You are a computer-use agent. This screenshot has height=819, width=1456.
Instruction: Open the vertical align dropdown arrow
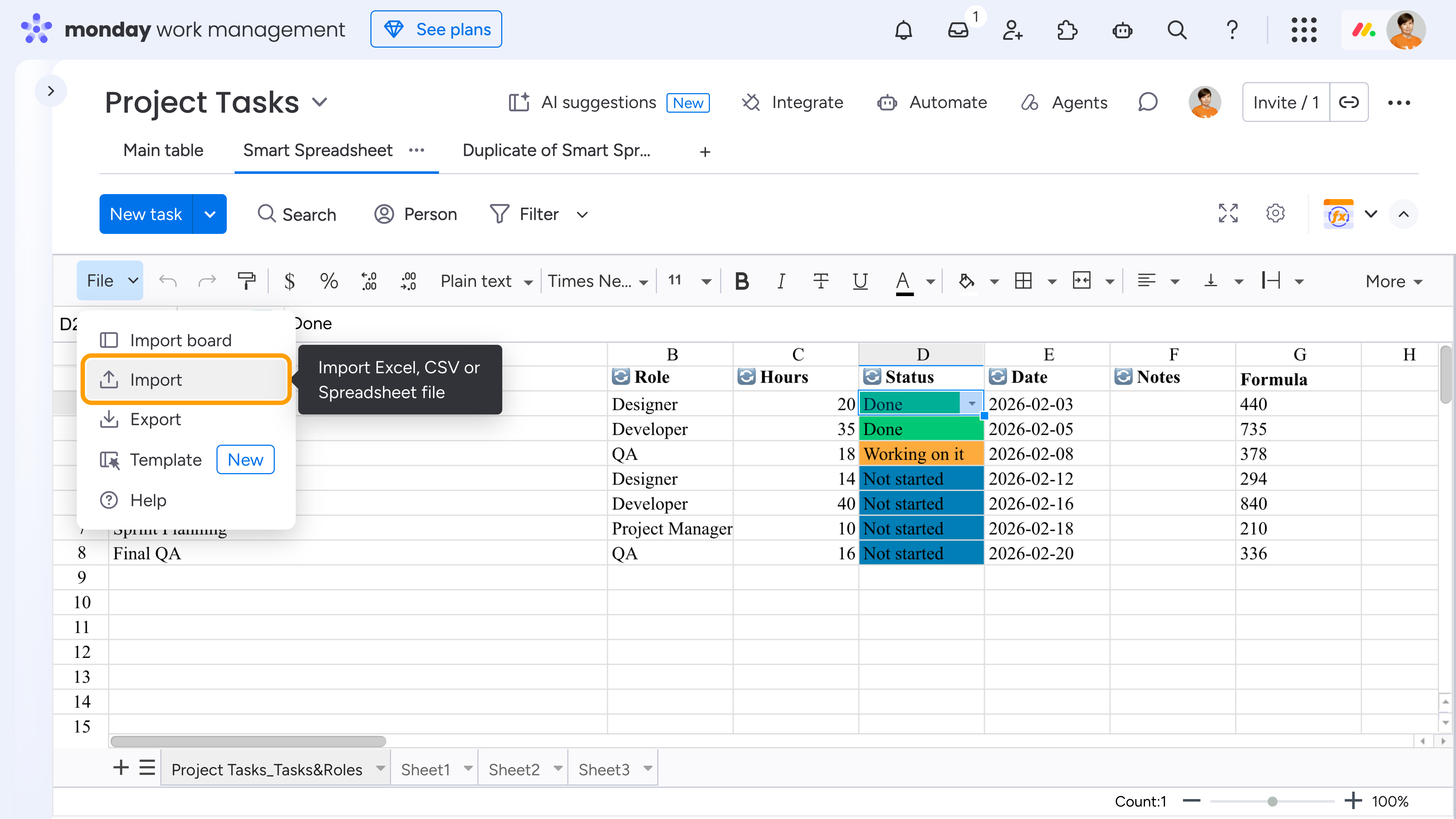pyautogui.click(x=1239, y=282)
